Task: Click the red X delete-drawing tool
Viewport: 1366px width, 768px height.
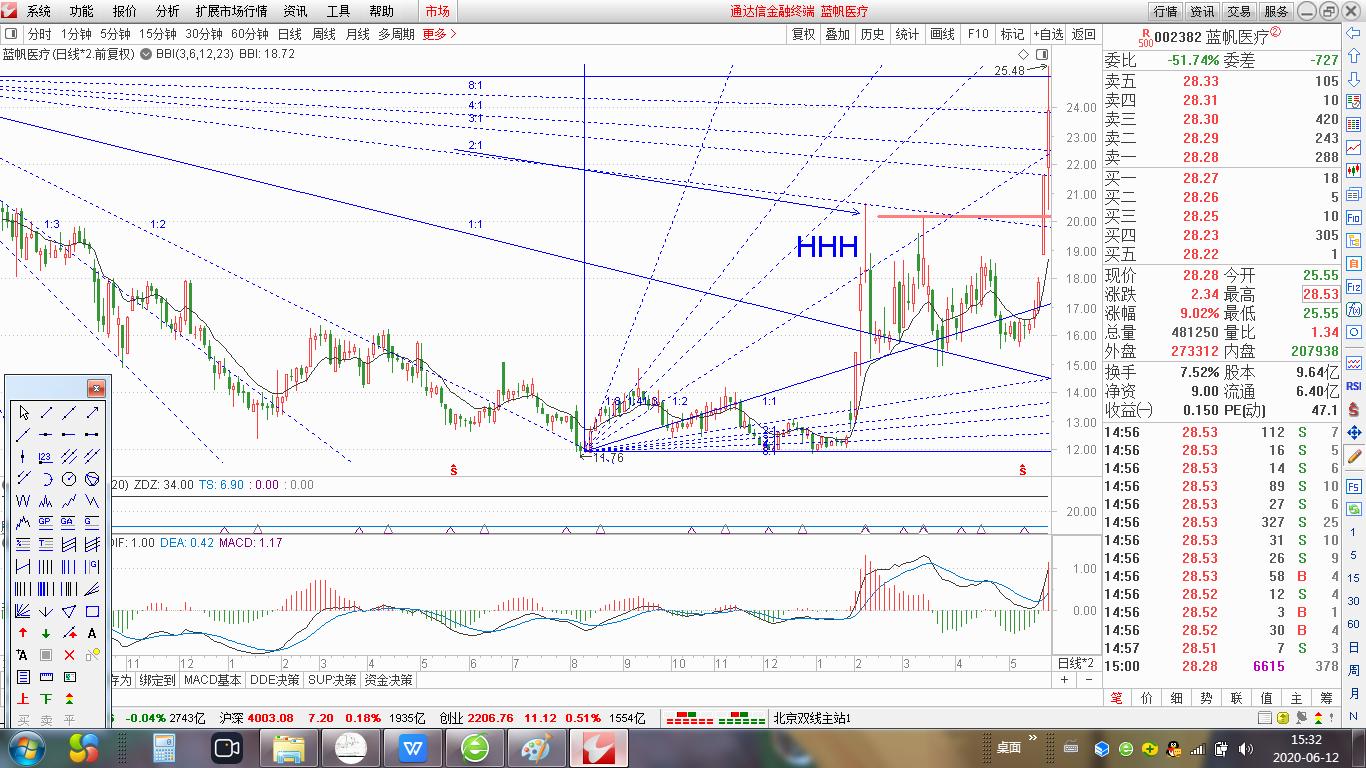Action: click(x=69, y=655)
